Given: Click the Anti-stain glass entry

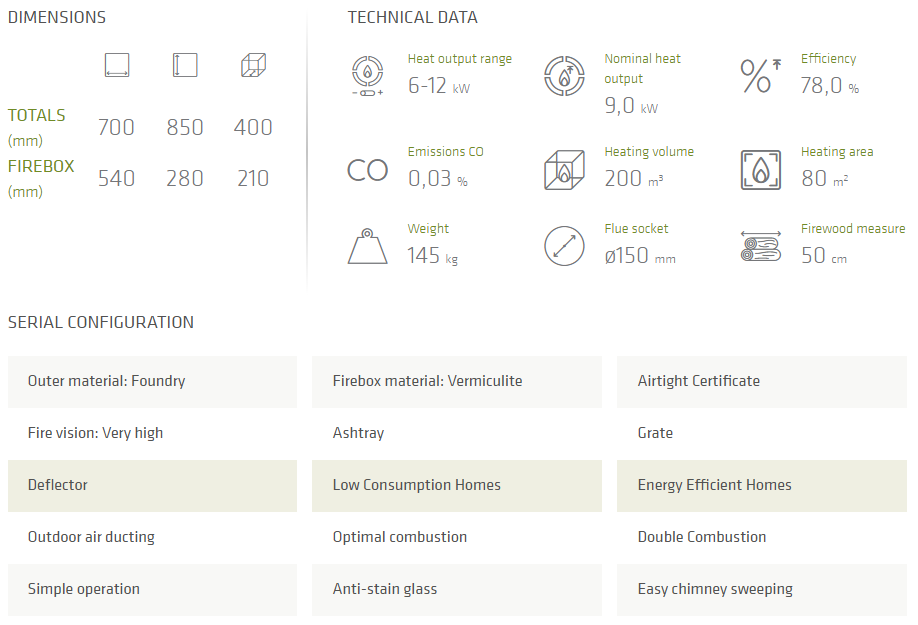Looking at the screenshot, I should 457,589.
